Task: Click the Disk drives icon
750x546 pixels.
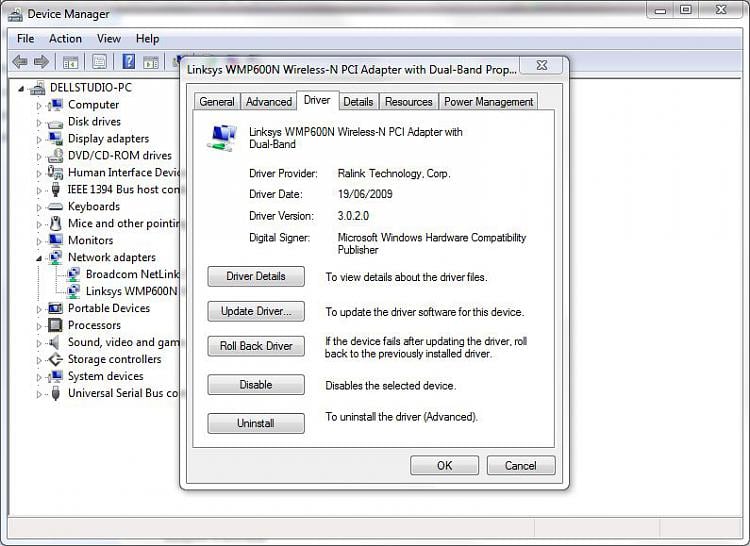Action: [55, 123]
